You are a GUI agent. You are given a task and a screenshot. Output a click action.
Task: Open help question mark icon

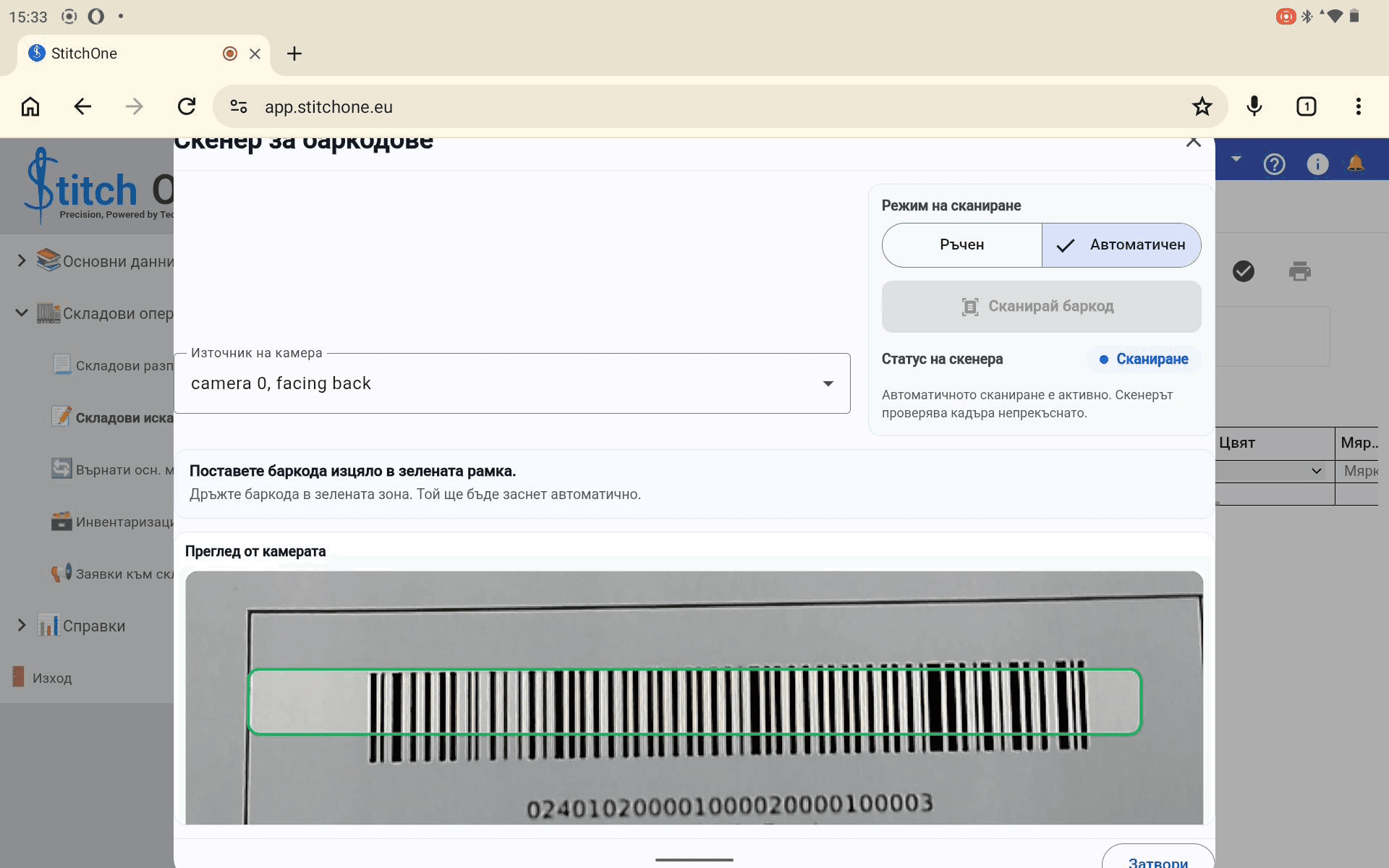(1274, 165)
